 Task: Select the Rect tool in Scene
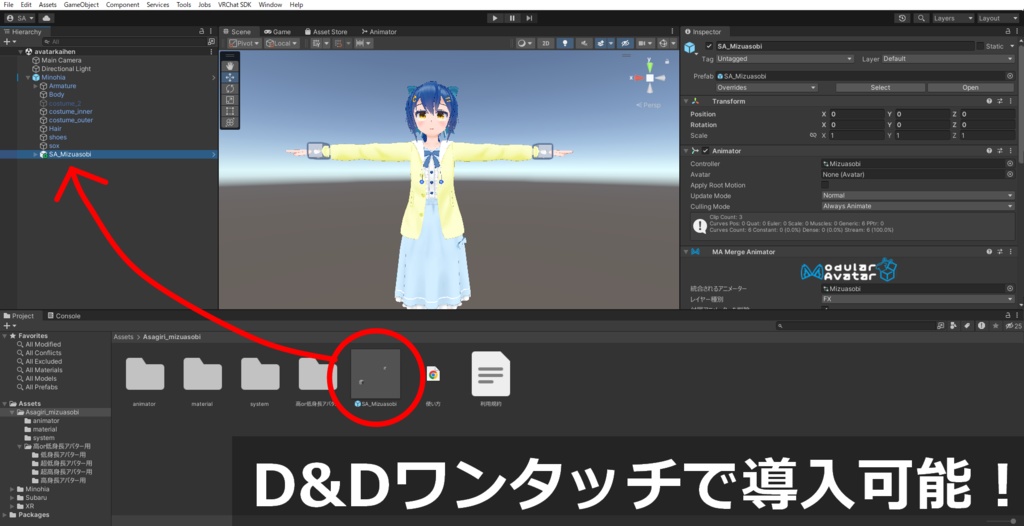click(x=230, y=111)
